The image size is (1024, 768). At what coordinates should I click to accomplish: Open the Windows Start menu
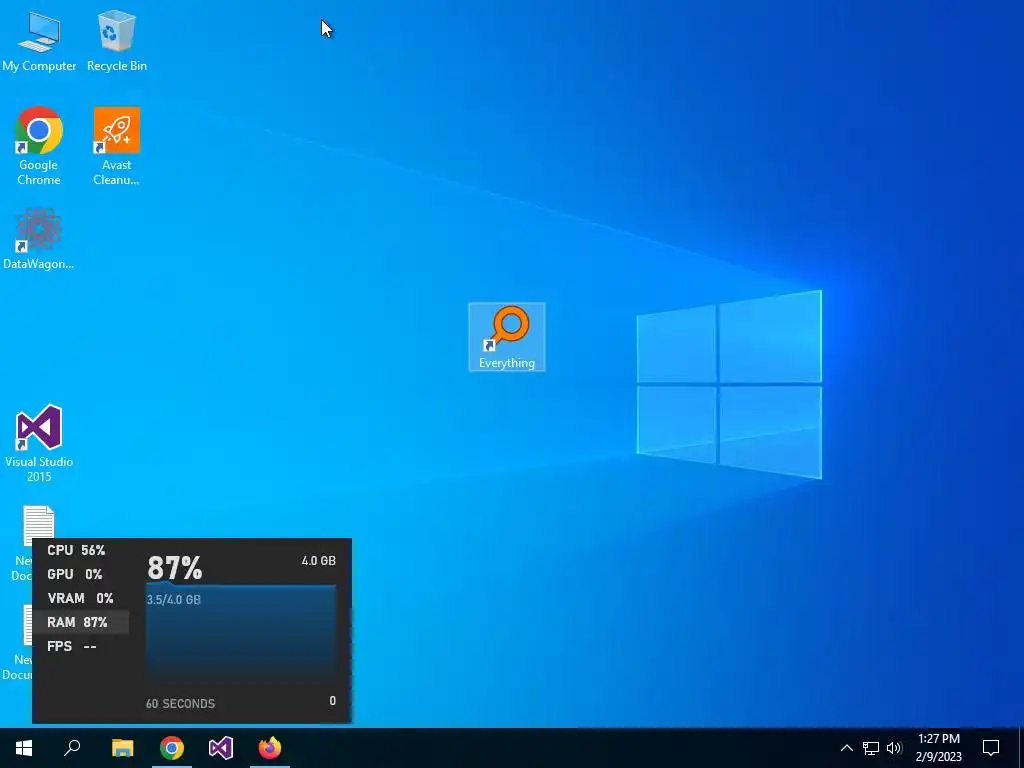[24, 748]
